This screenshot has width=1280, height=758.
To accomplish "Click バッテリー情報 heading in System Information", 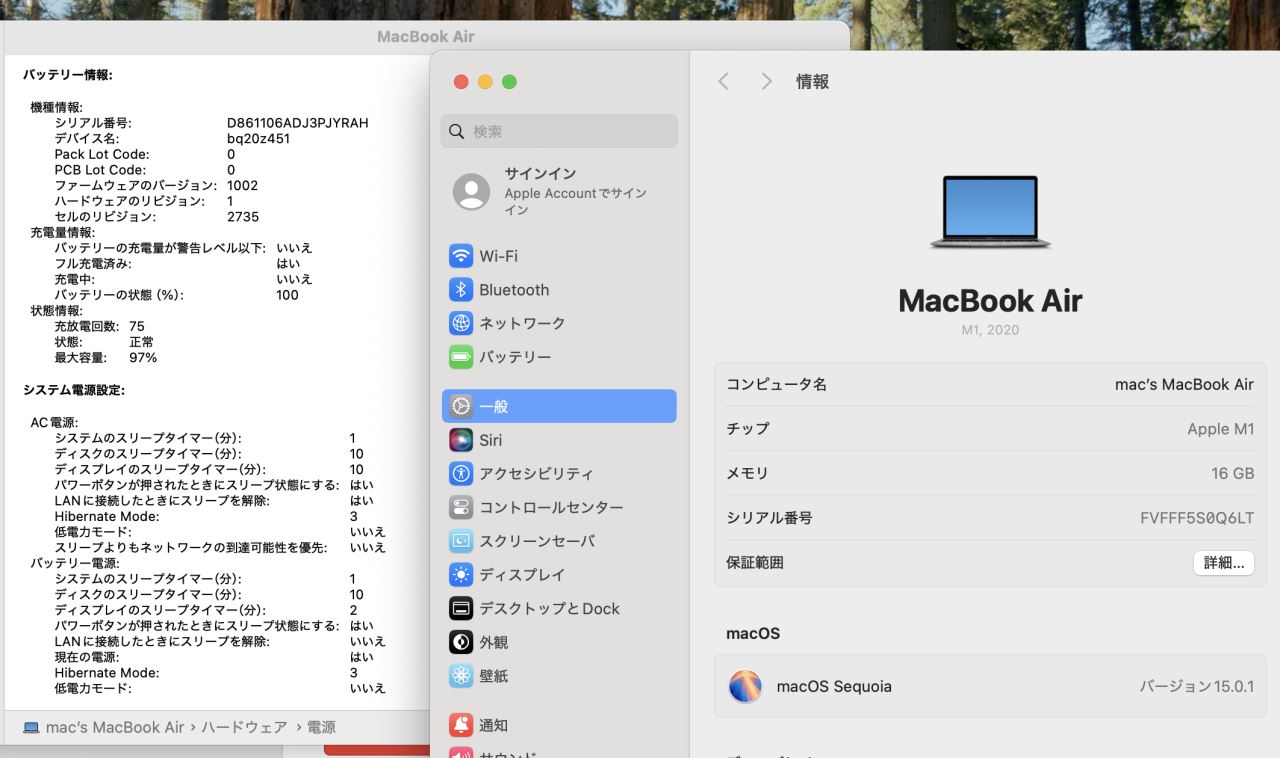I will coord(68,75).
